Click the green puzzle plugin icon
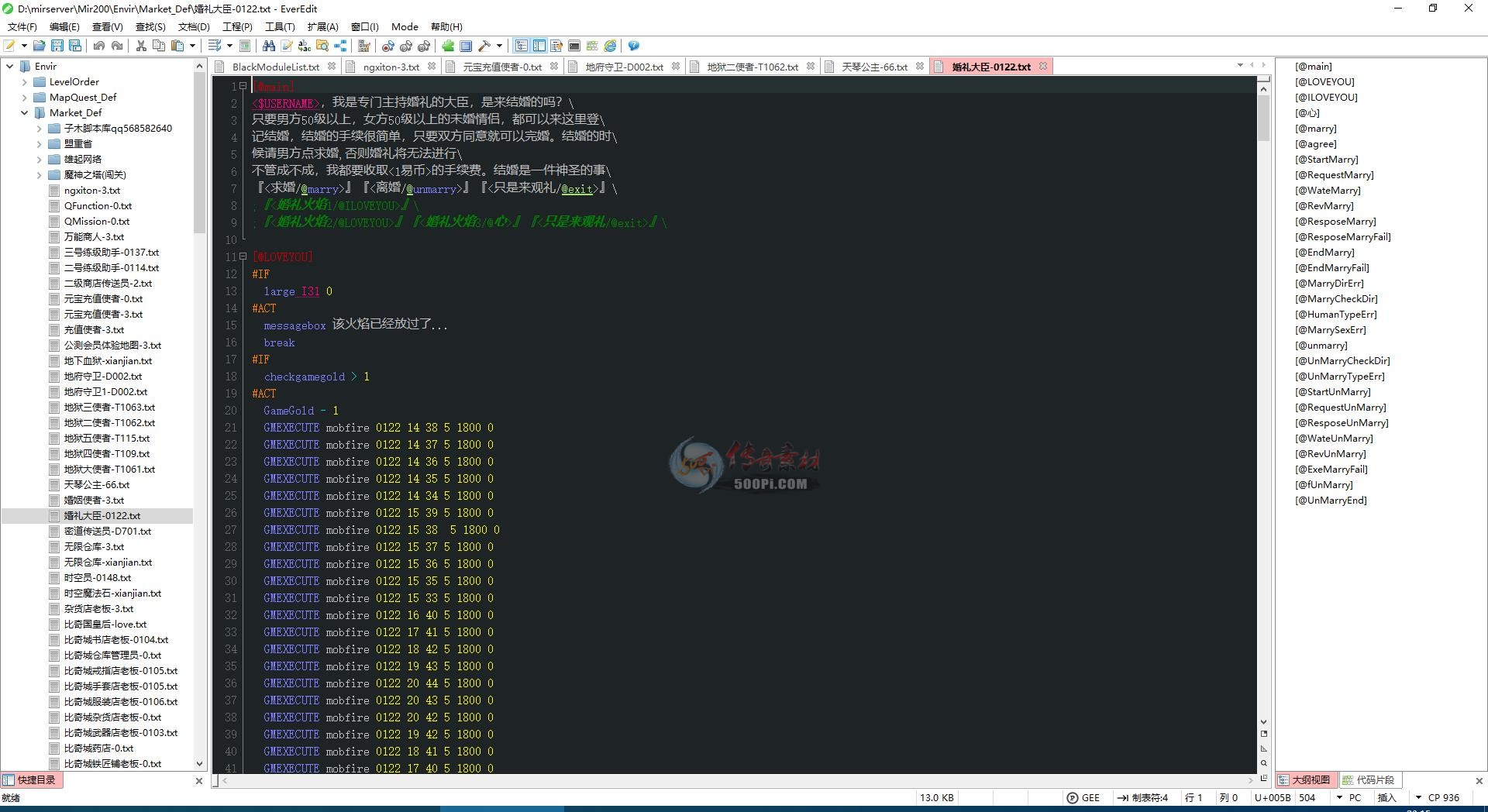This screenshot has height=812, width=1488. point(448,46)
